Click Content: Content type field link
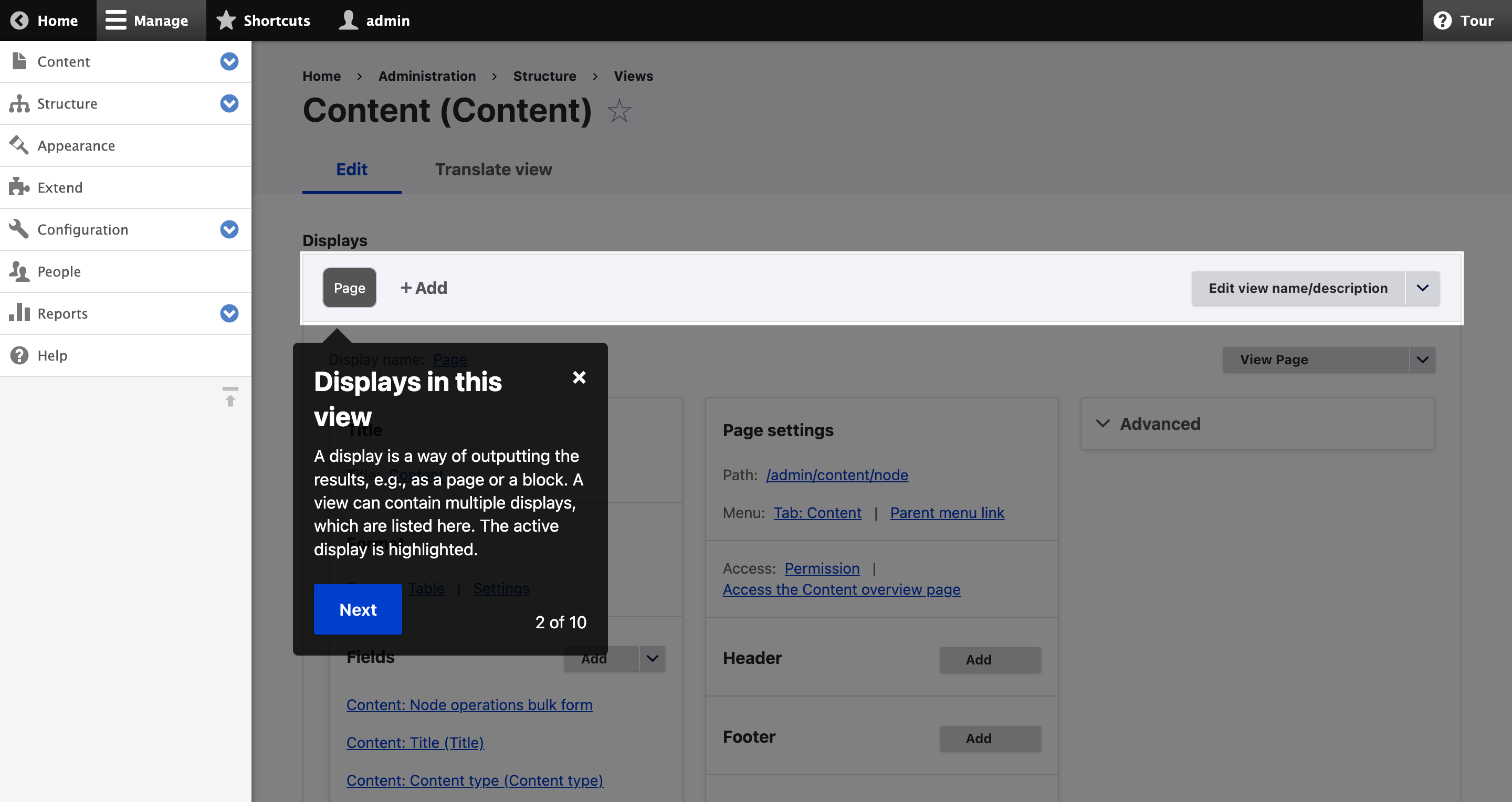1512x802 pixels. [474, 781]
